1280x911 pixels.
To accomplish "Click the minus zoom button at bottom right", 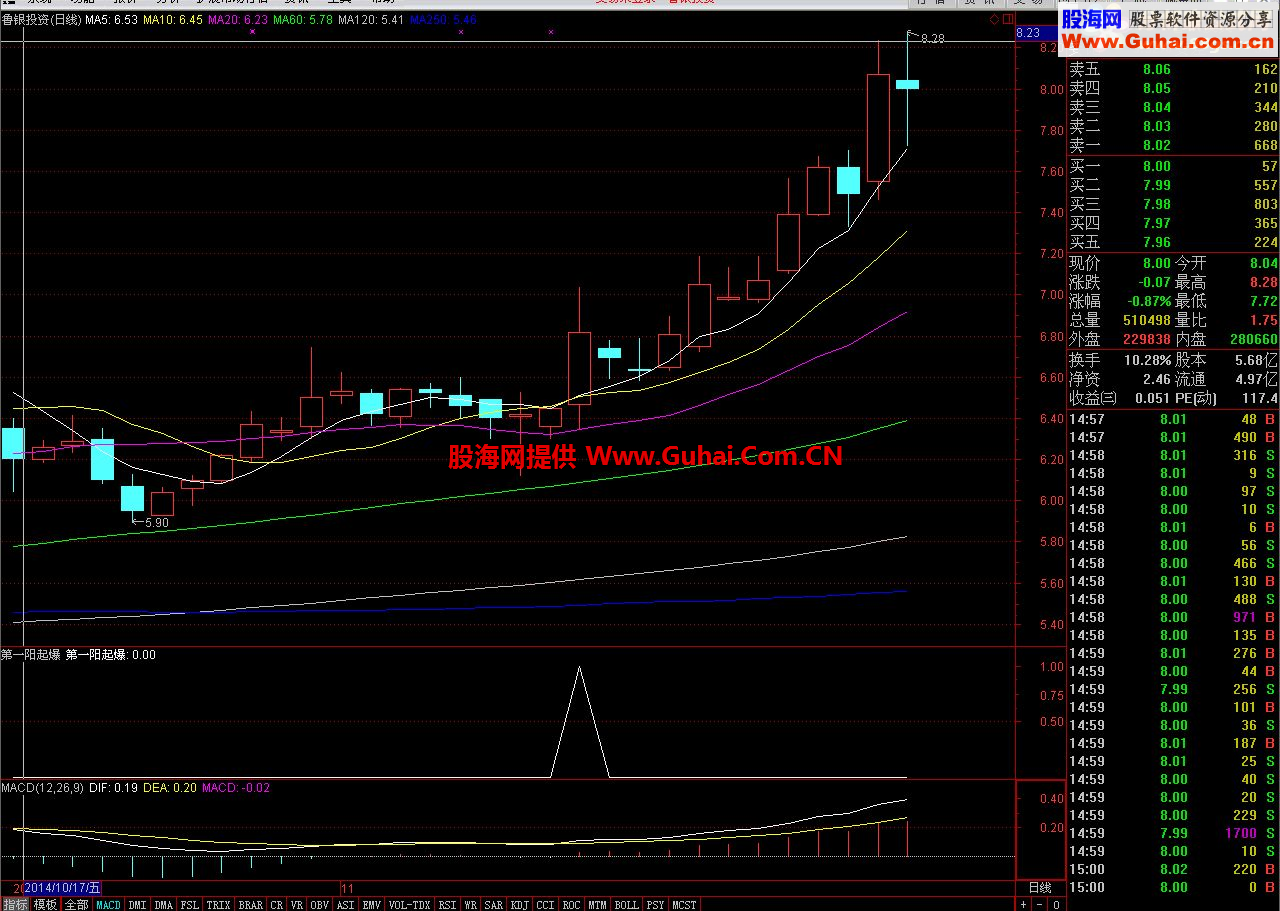I will point(1039,904).
